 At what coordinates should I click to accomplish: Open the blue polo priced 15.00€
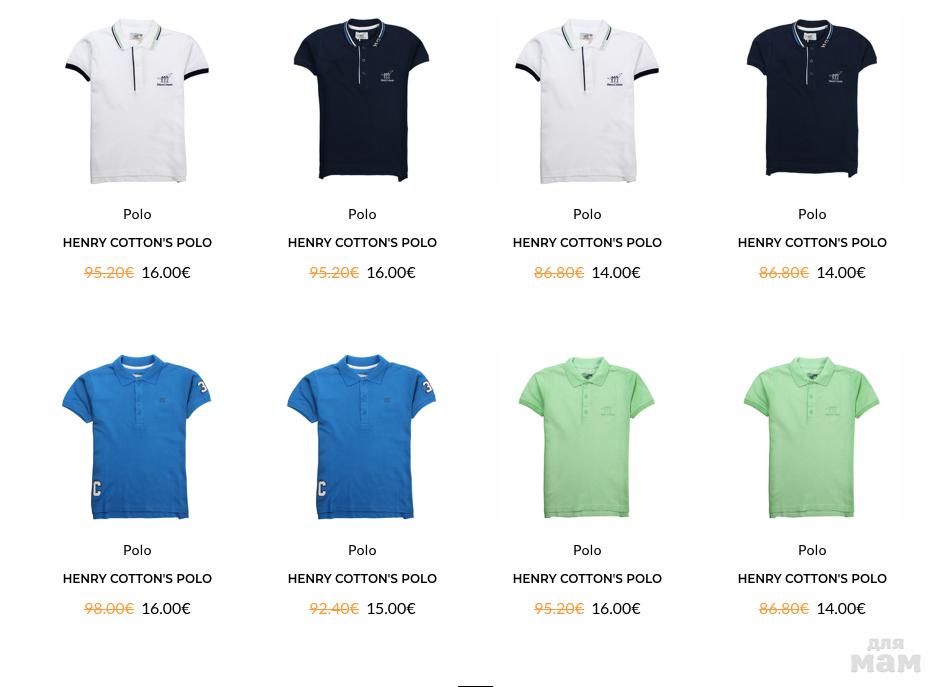tap(362, 437)
